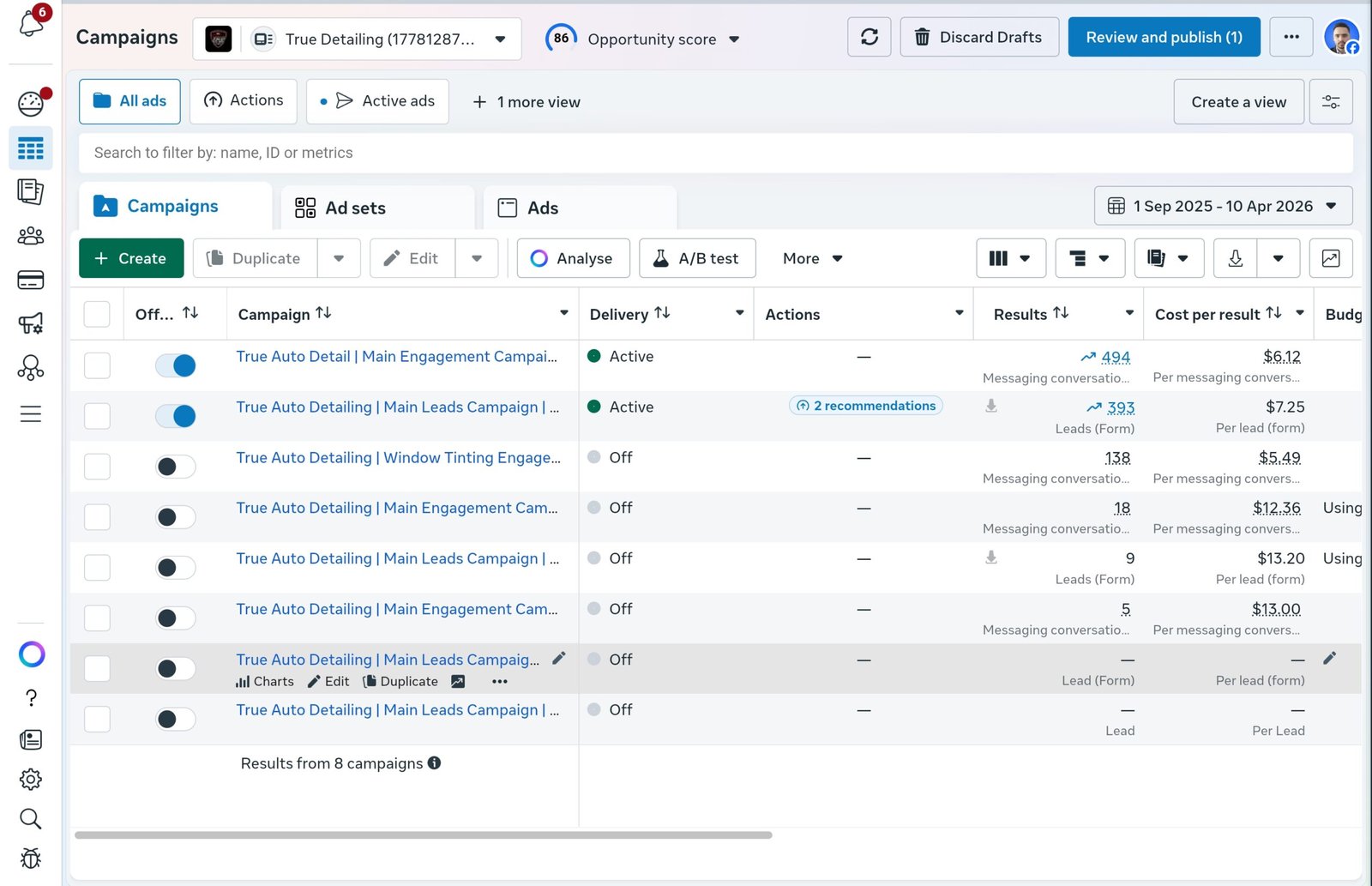Open the three-dot more options menu
1372x886 pixels.
point(1291,37)
